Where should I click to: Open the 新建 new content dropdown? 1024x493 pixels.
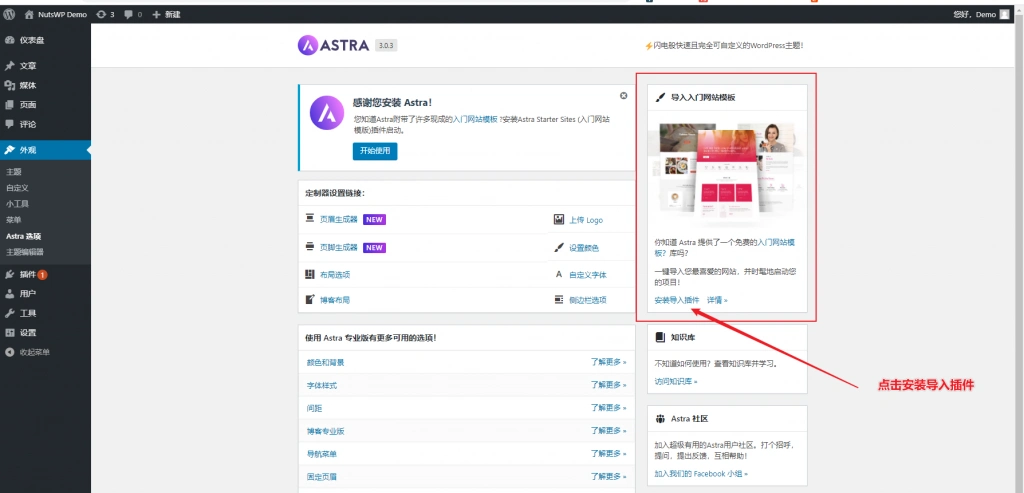coord(166,14)
